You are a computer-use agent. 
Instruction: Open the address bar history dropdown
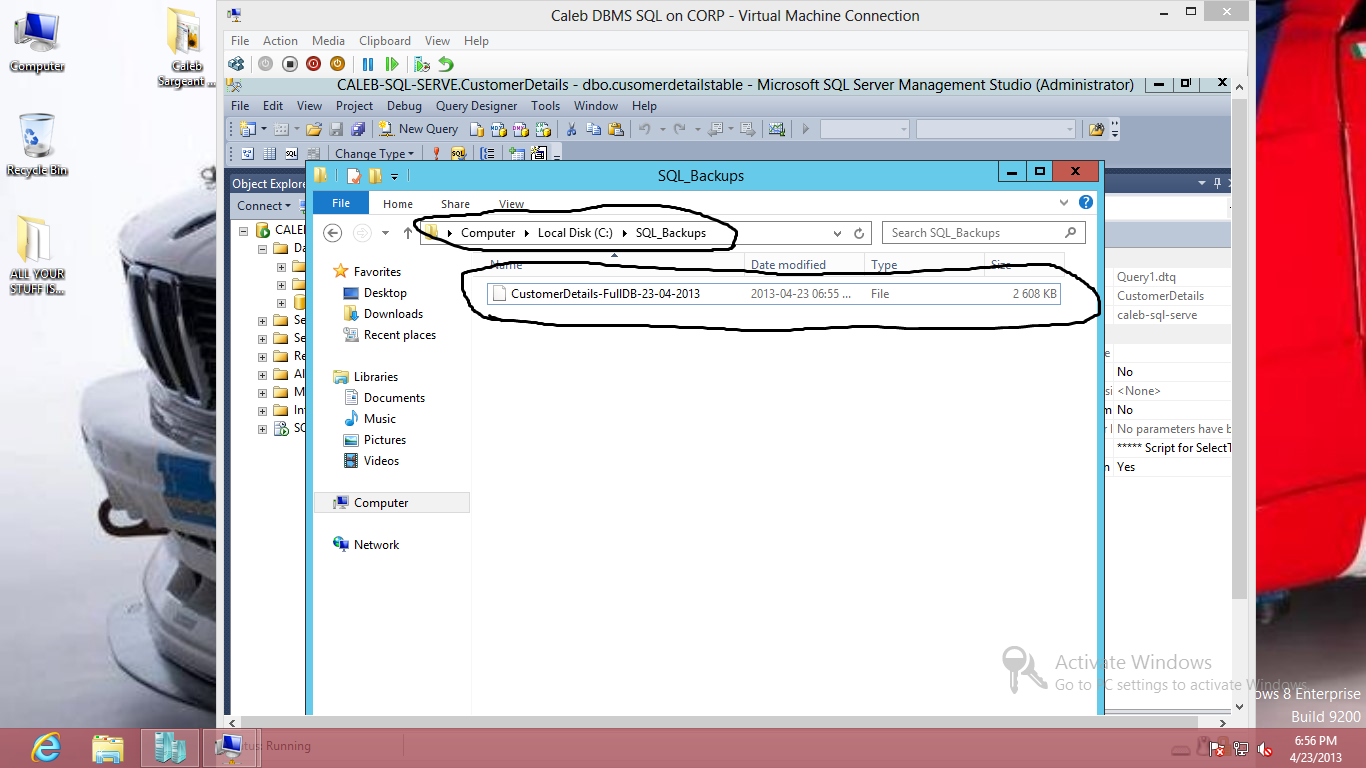coord(838,233)
